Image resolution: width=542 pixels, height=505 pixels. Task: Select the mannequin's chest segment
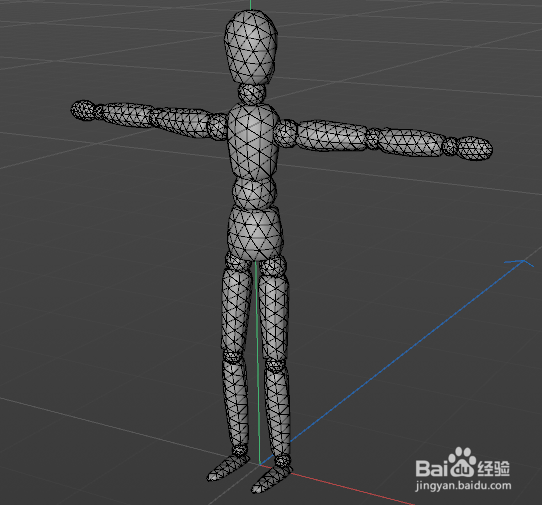point(253,141)
